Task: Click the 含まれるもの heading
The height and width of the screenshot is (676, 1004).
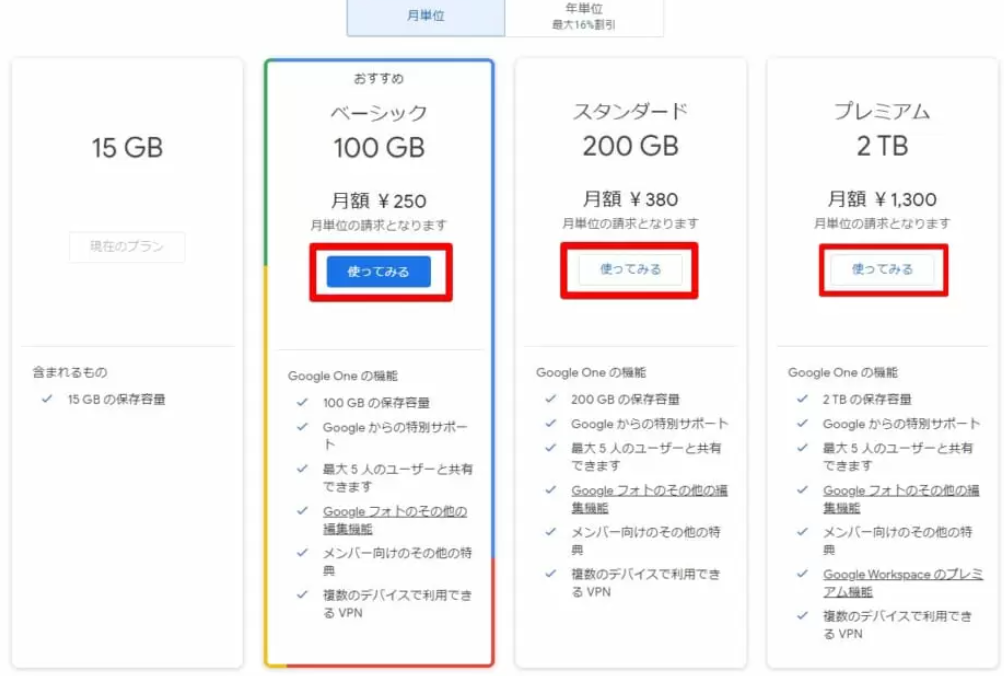Action: coord(70,372)
